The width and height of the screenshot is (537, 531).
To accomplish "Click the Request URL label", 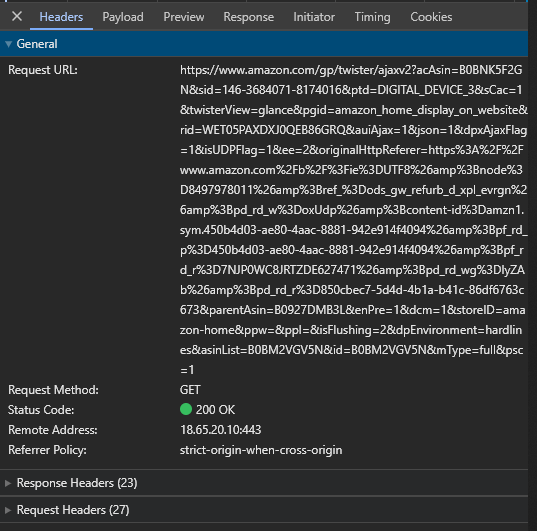I will click(43, 70).
